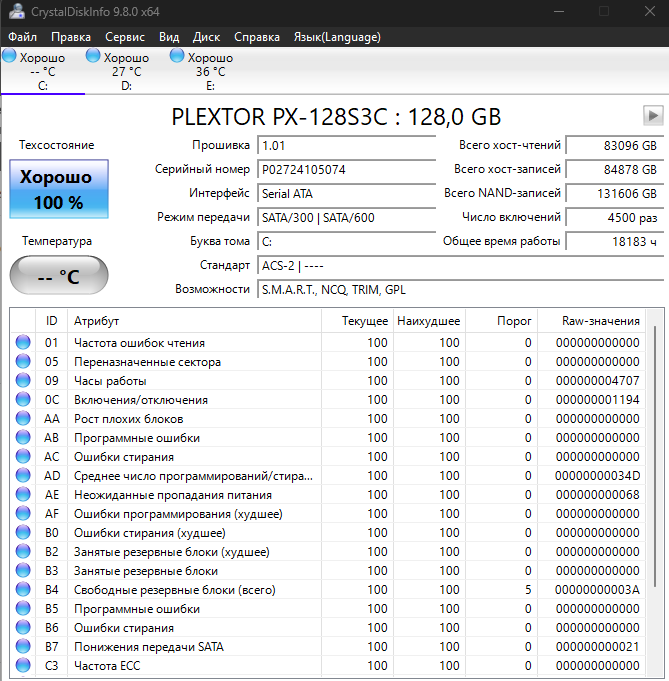This screenshot has height=681, width=669.
Task: Click the Хорошо 100 % health status button
Action: click(57, 190)
